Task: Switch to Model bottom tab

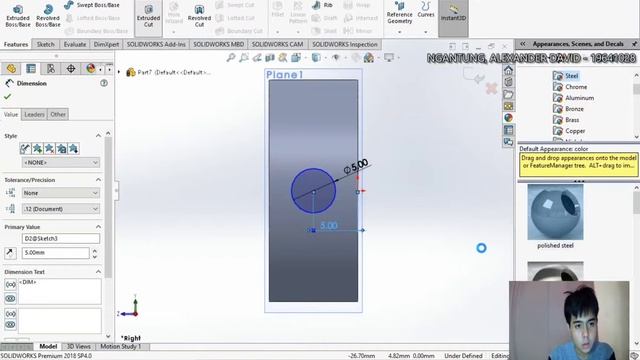Action: 48,346
